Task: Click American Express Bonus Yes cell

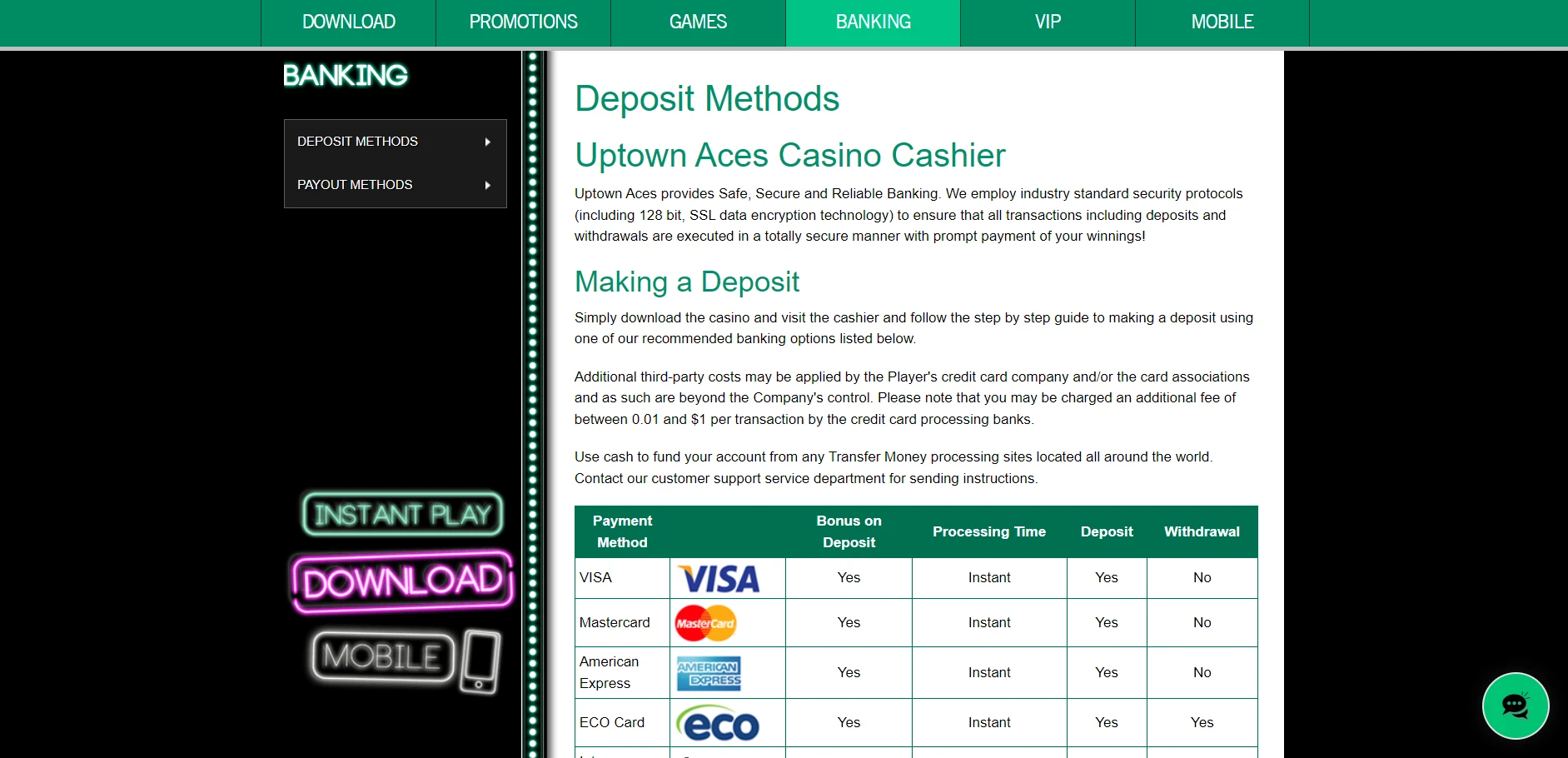Action: pos(849,673)
